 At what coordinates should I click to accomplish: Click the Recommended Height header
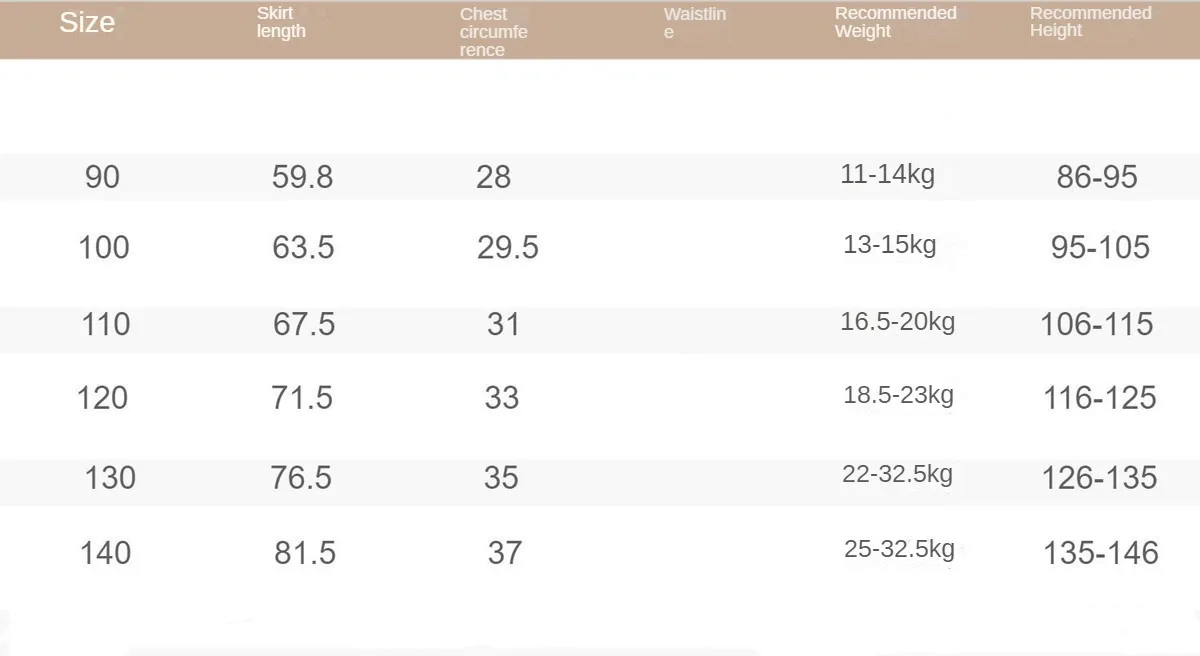point(1090,22)
